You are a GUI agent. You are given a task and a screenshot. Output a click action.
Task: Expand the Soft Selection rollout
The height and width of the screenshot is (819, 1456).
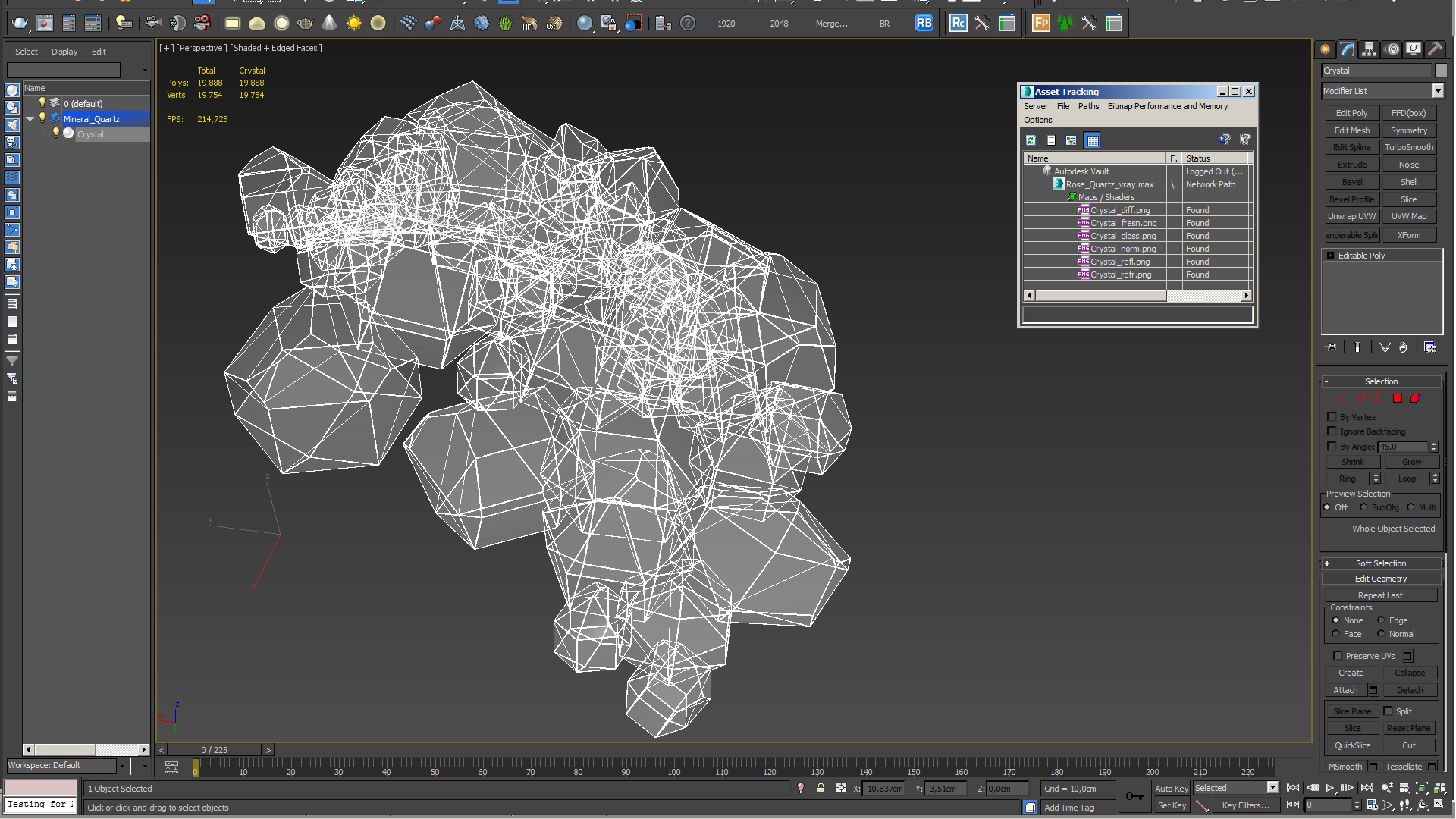click(x=1381, y=563)
